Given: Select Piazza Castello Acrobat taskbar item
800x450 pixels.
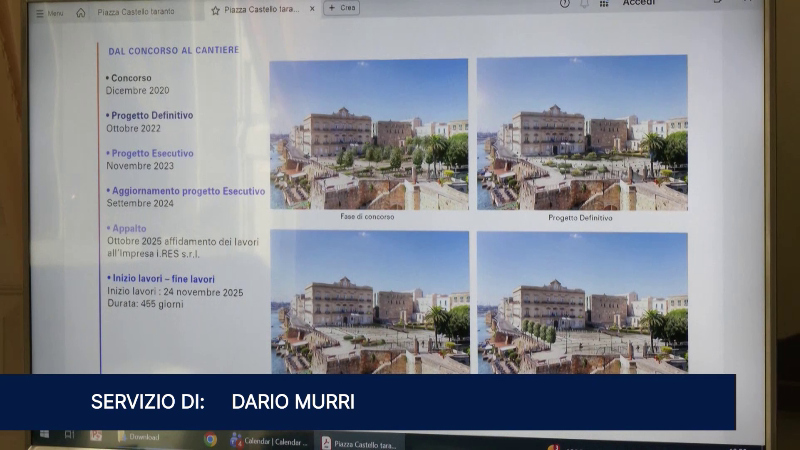Looking at the screenshot, I should coord(360,443).
